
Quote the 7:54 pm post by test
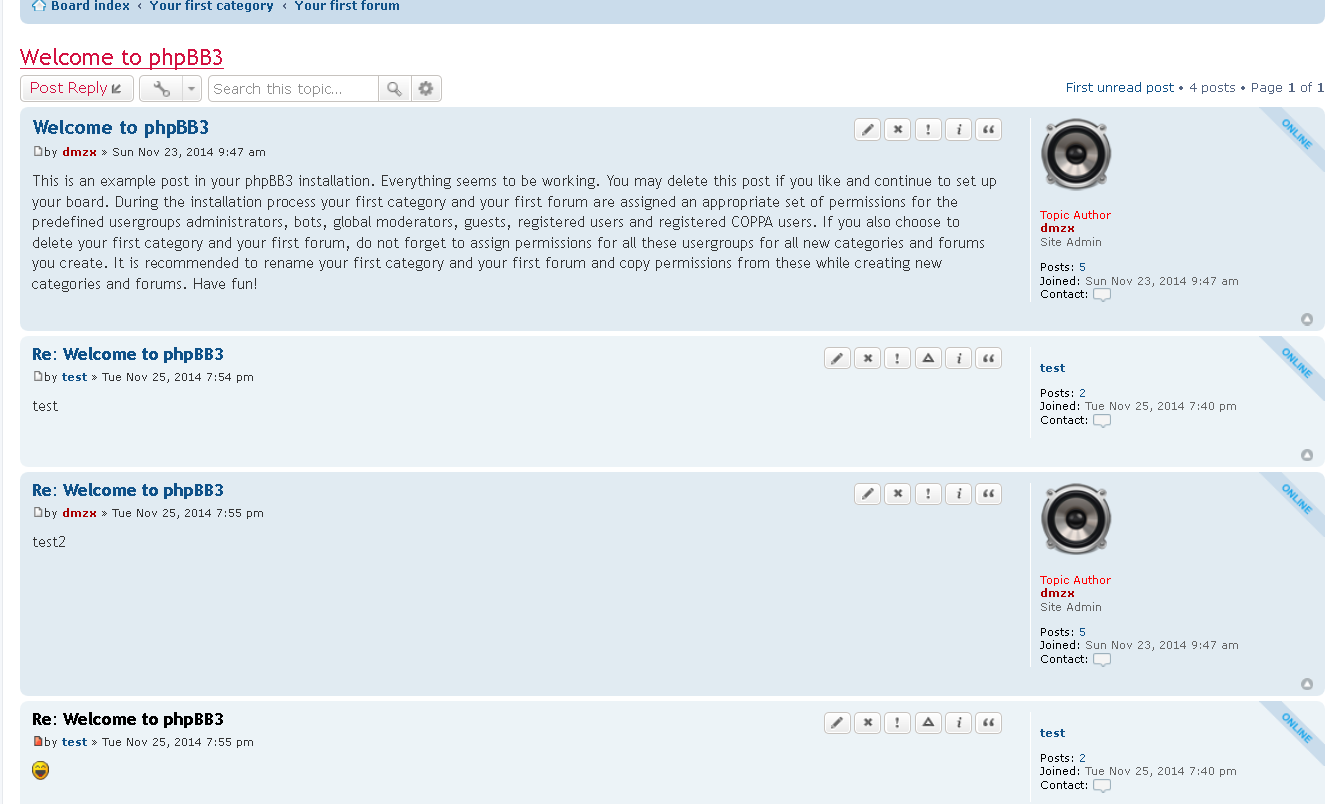(x=989, y=358)
